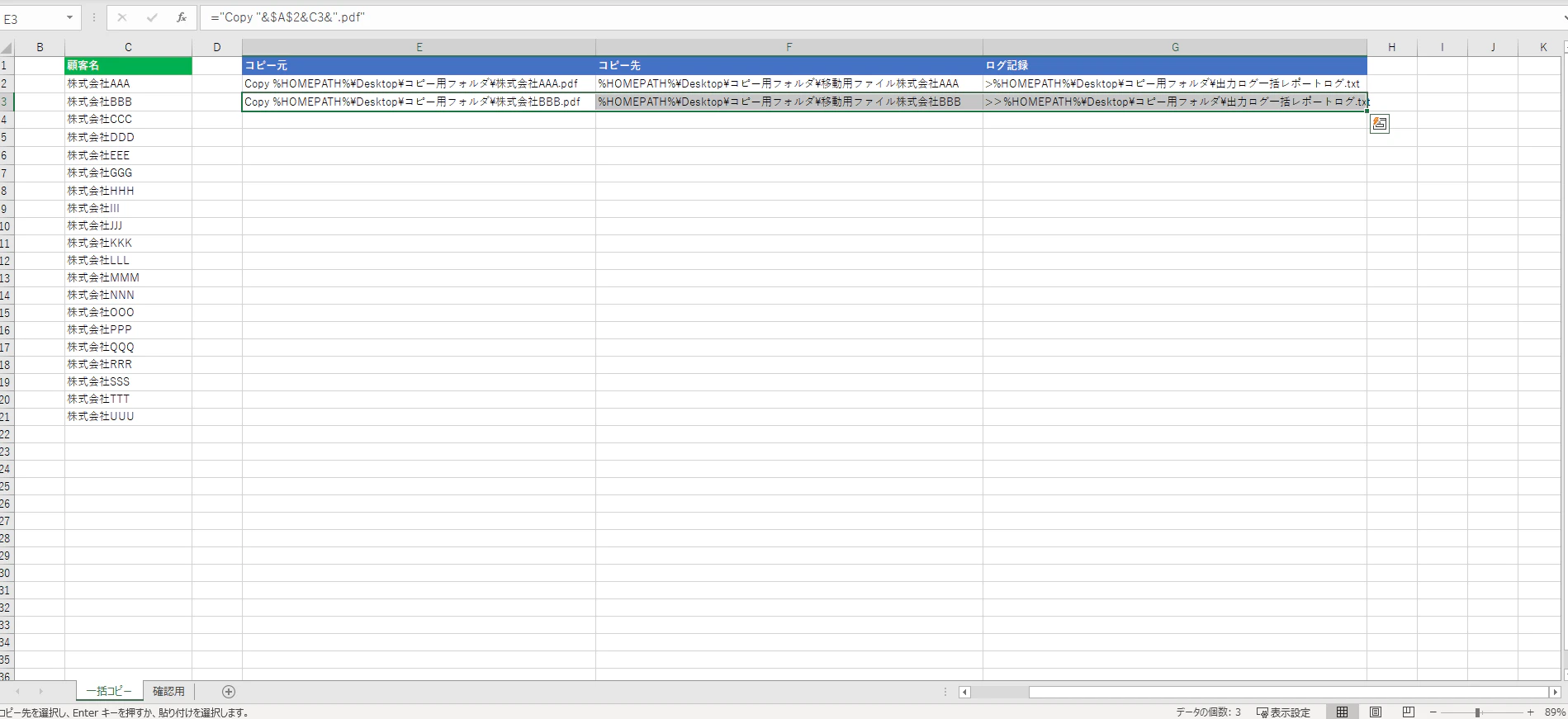Select F2 cell ending 移動用ファイル株式会社AAA
1568x719 pixels.
click(x=789, y=83)
